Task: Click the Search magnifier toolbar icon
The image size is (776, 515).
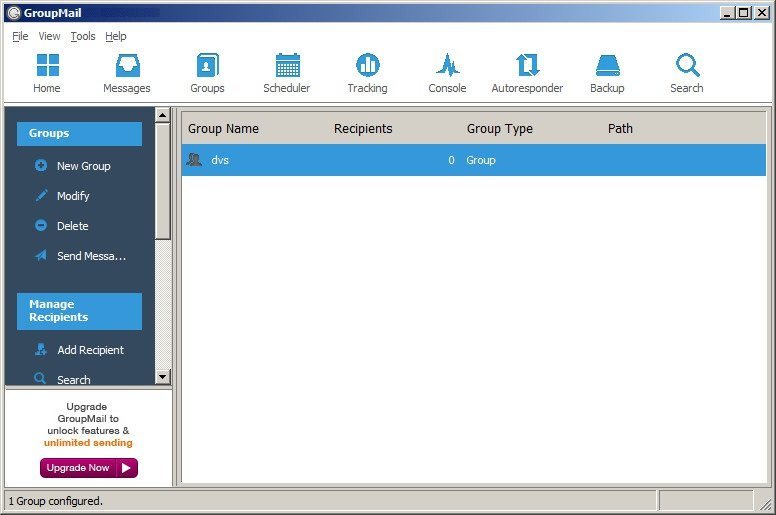Action: (687, 65)
